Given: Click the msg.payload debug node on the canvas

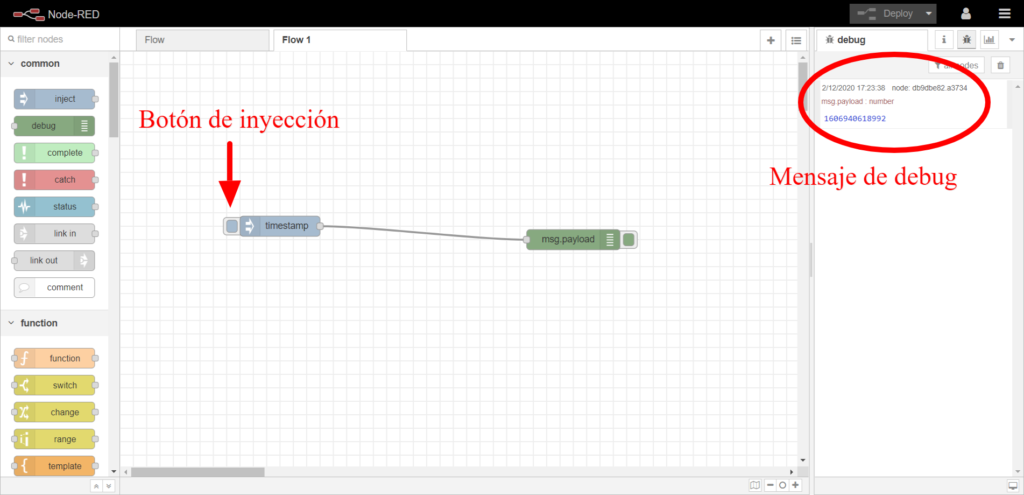Looking at the screenshot, I should (573, 240).
